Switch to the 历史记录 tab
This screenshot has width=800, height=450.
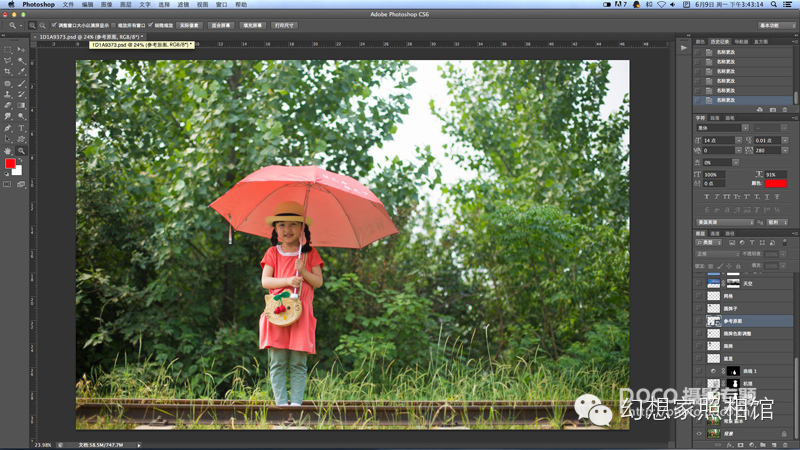point(719,42)
